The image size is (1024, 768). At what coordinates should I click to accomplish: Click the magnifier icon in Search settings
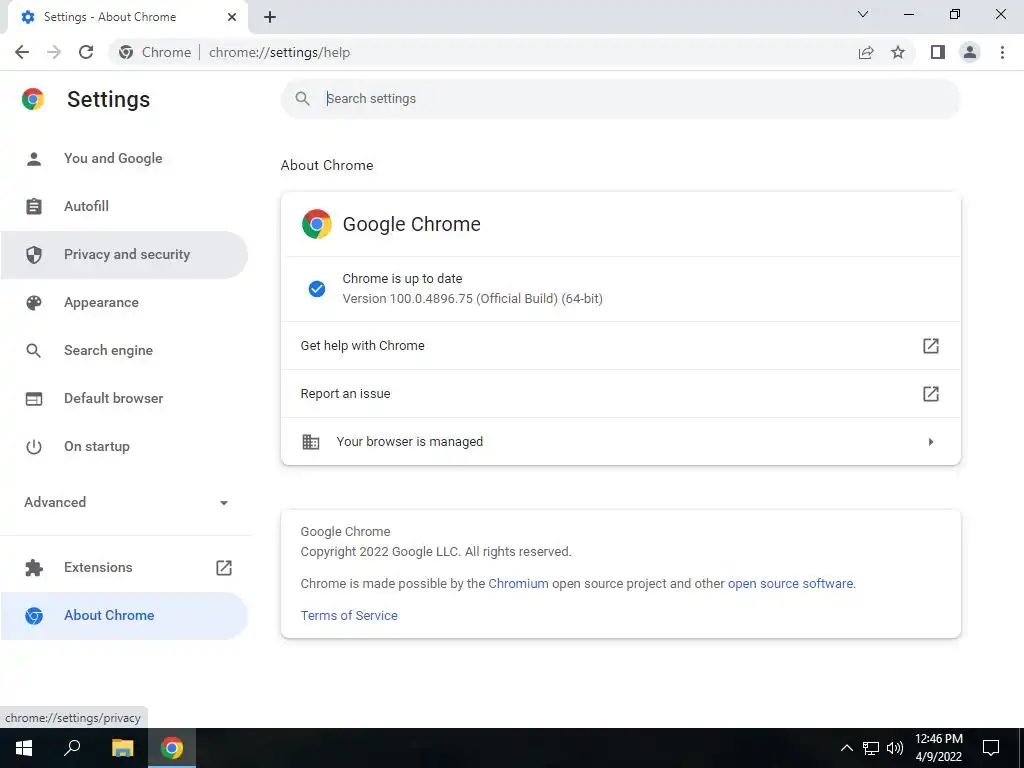[302, 99]
